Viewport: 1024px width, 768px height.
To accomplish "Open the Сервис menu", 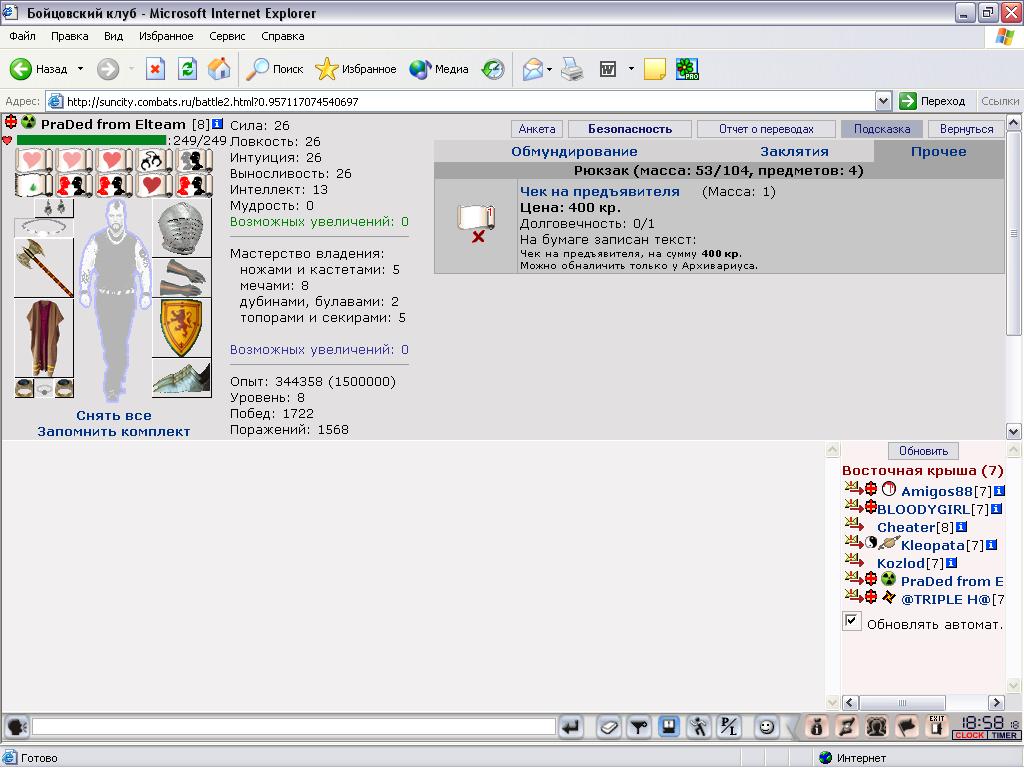I will (227, 36).
